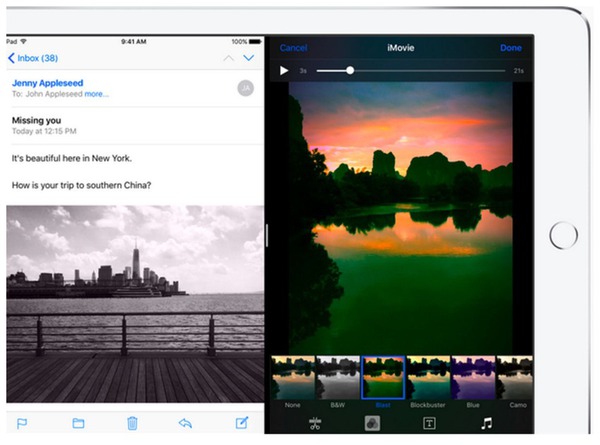Tap the 21s total duration label
Image resolution: width=600 pixels, height=445 pixels.
tap(518, 71)
